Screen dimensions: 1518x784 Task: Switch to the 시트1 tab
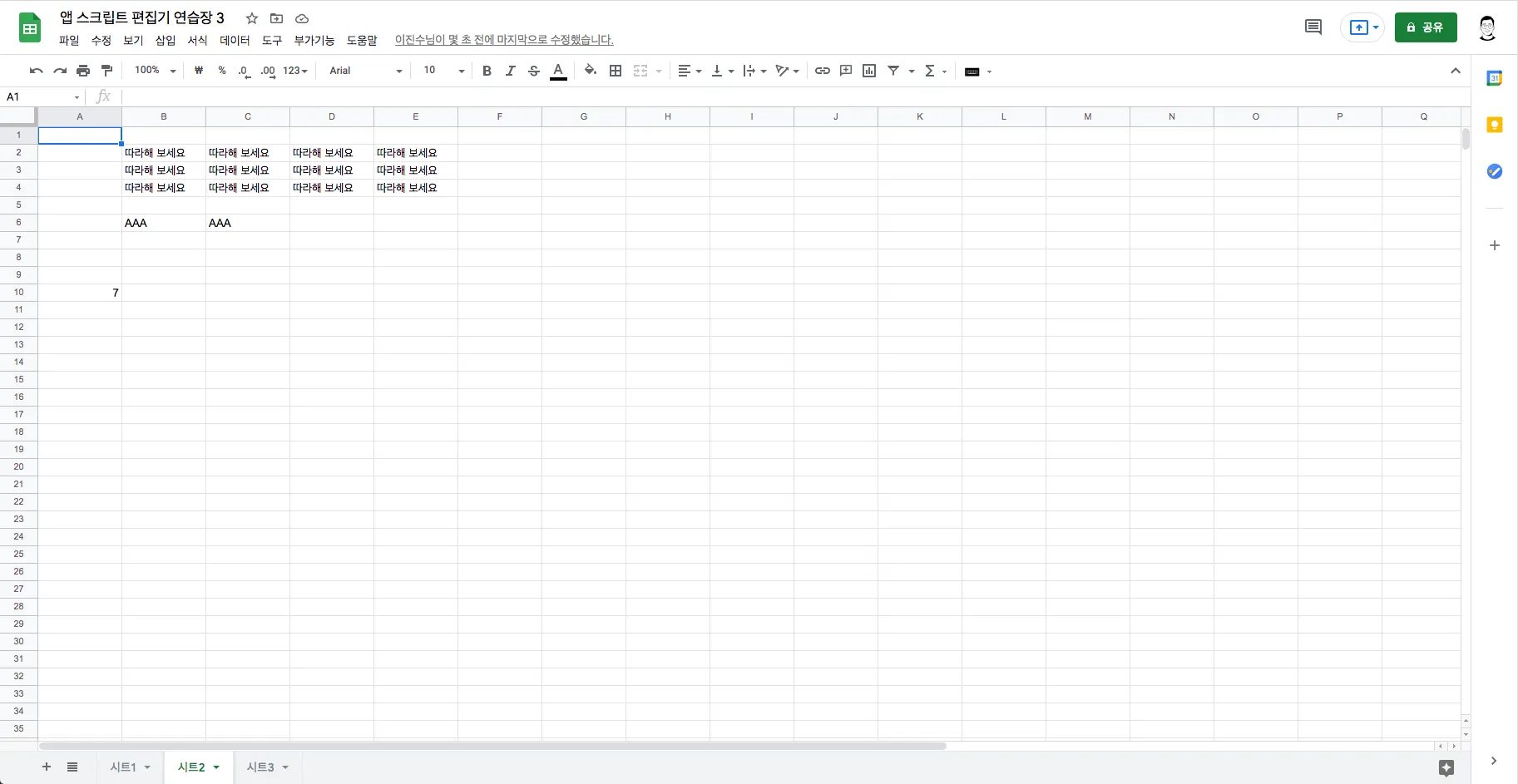[x=123, y=767]
